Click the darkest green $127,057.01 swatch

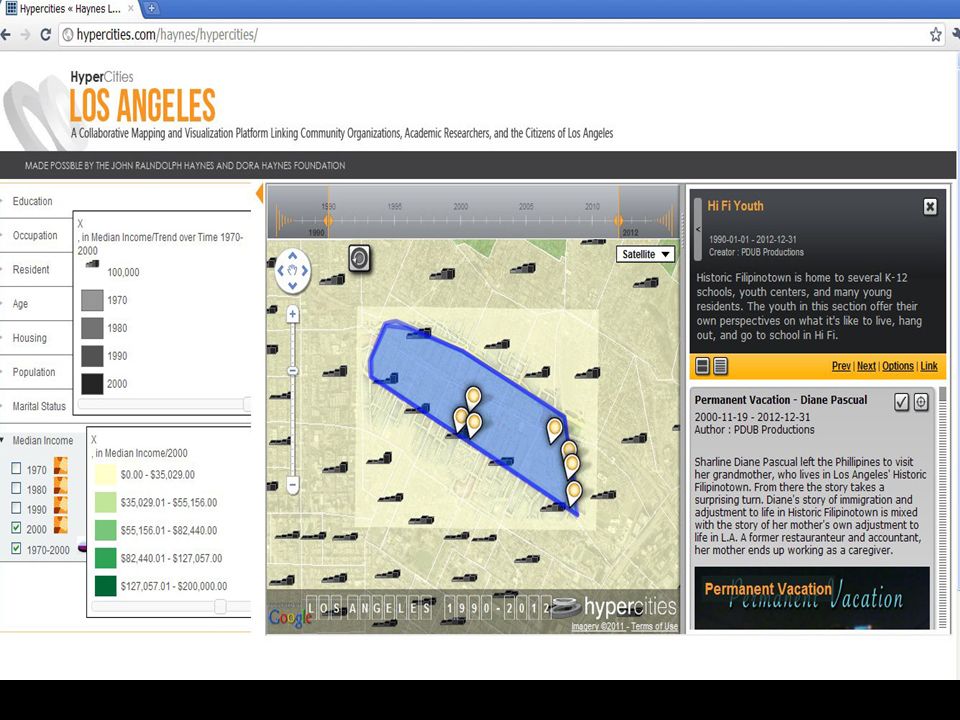(x=105, y=586)
